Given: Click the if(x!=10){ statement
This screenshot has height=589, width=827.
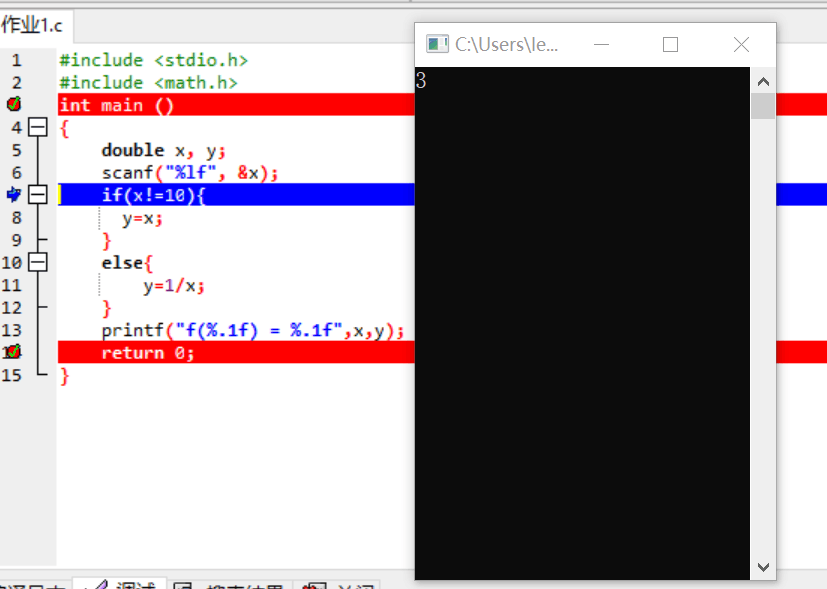Looking at the screenshot, I should tap(153, 196).
